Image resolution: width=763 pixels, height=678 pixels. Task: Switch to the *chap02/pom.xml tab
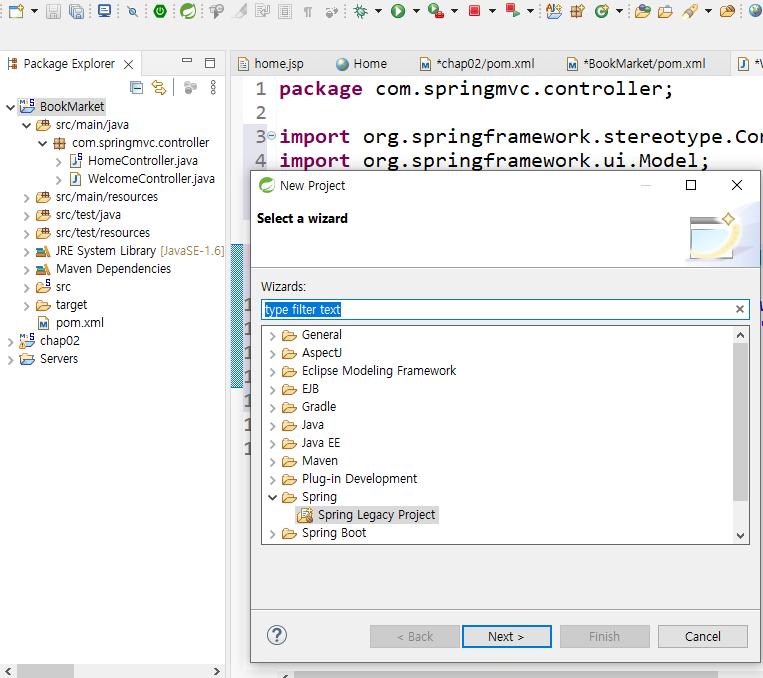pos(477,64)
